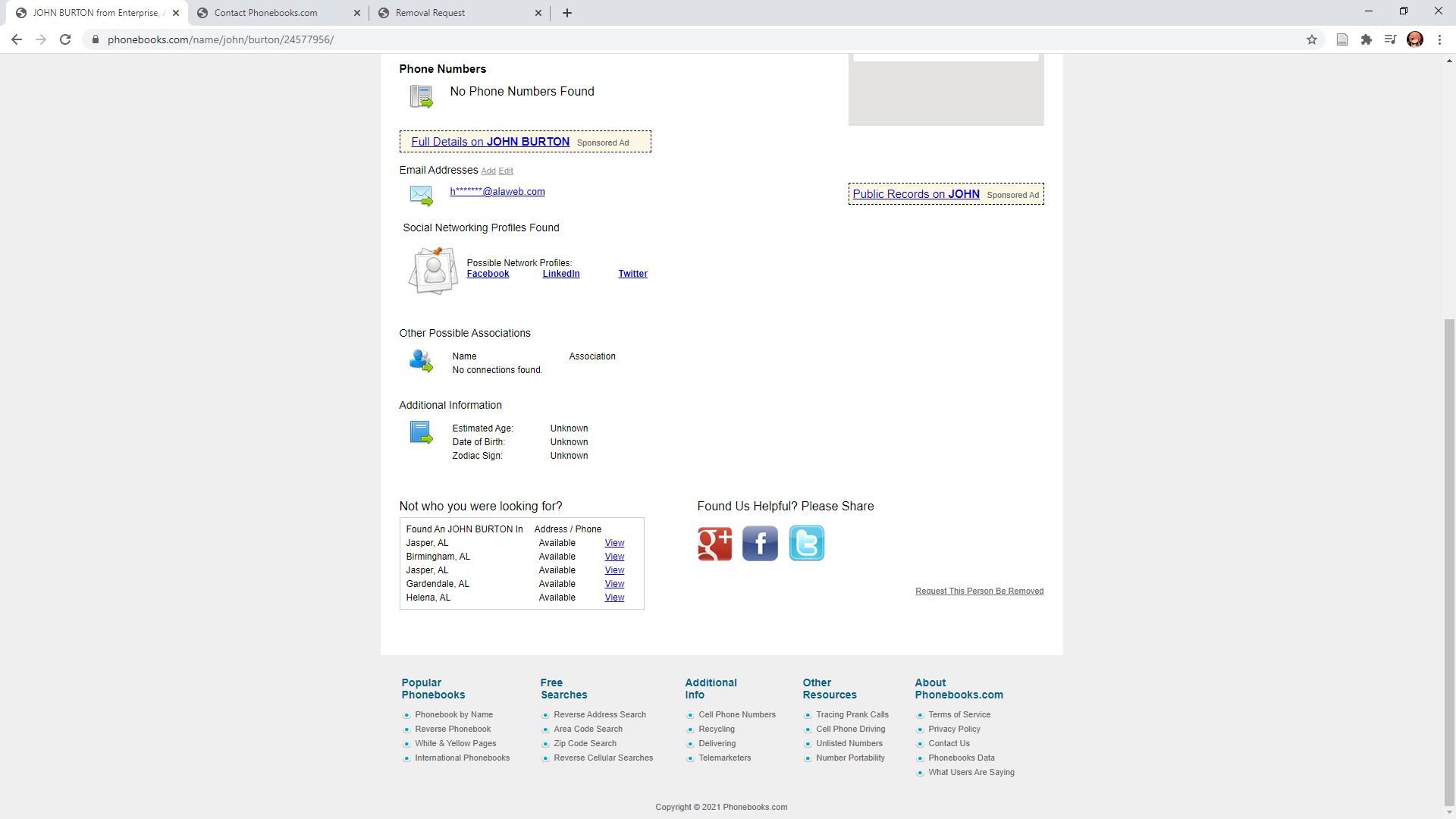Open the LinkedIn network profile link

click(561, 274)
